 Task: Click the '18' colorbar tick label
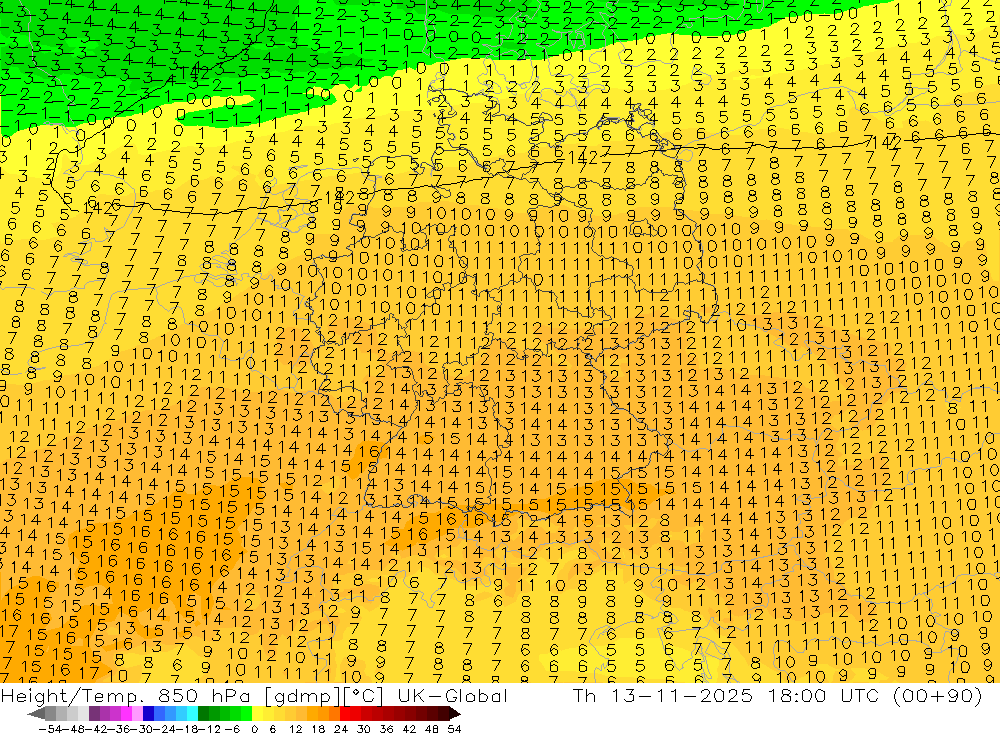[x=318, y=729]
